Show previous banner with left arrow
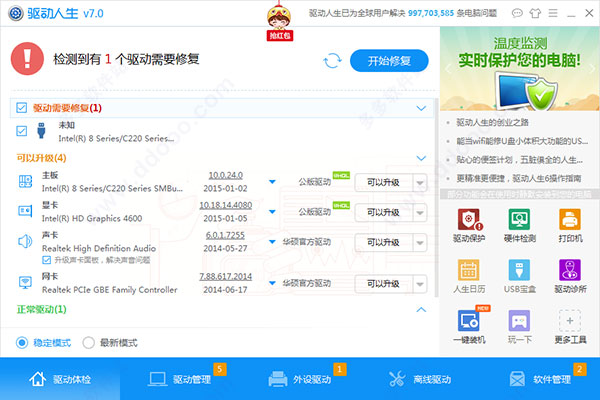Image resolution: width=600 pixels, height=400 pixels. pos(448,69)
